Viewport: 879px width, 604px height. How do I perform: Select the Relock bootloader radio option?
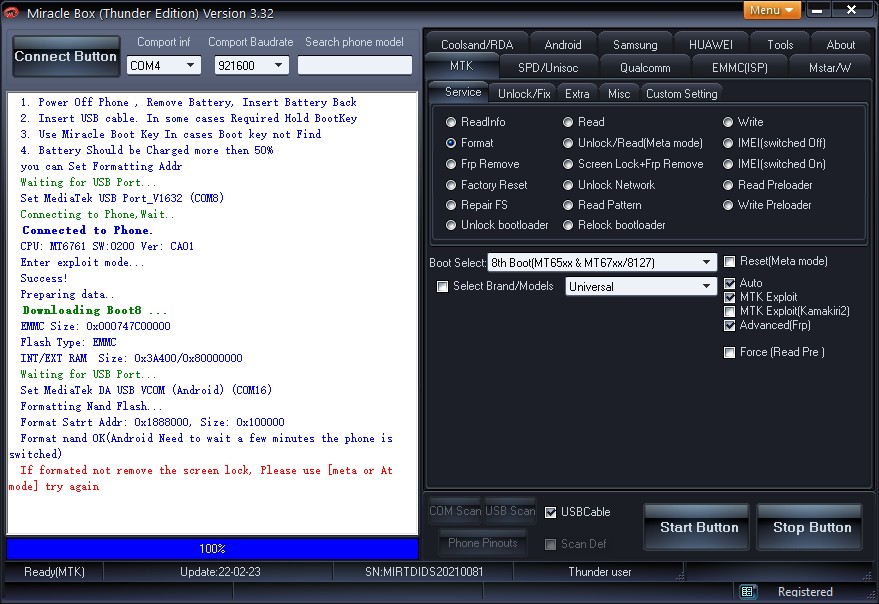click(x=614, y=225)
